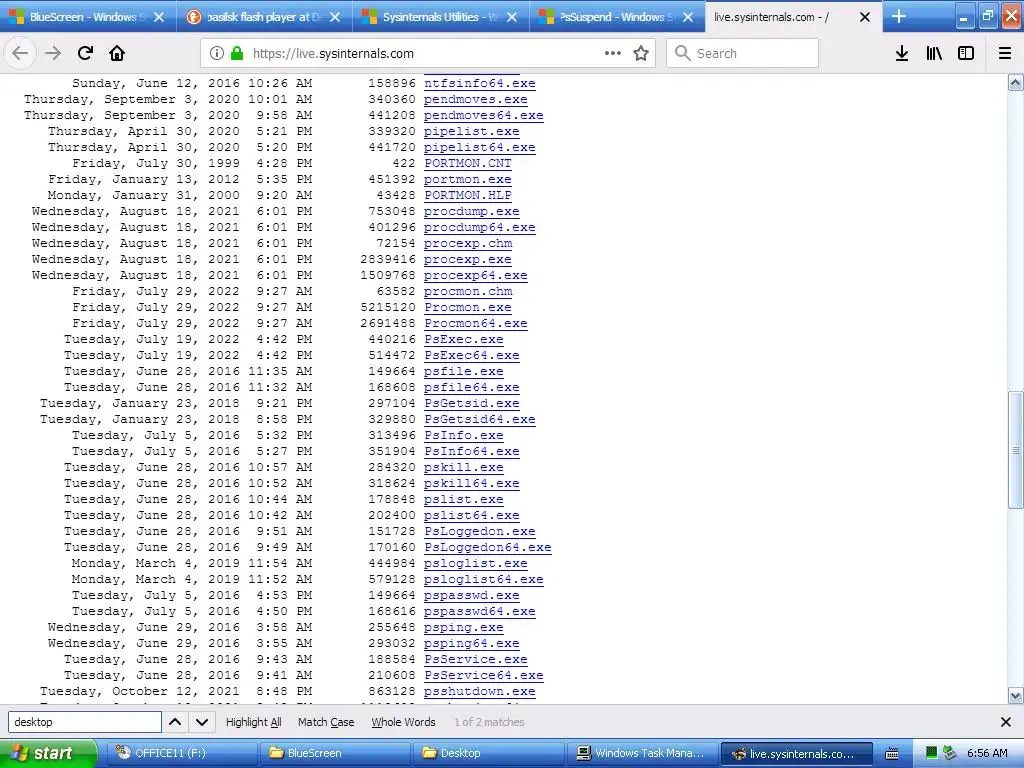Screen dimensions: 1024x768
Task: Open PsService.exe link
Action: click(475, 659)
